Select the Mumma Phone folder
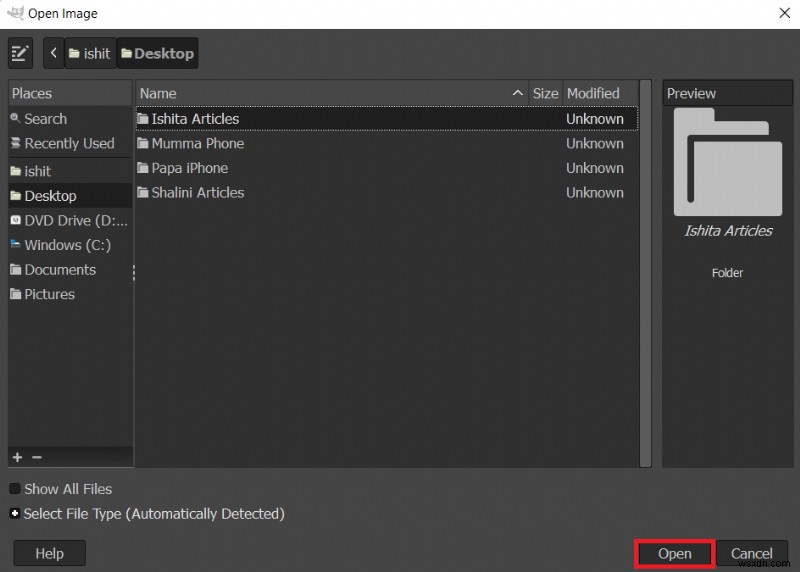This screenshot has width=800, height=572. click(x=387, y=143)
